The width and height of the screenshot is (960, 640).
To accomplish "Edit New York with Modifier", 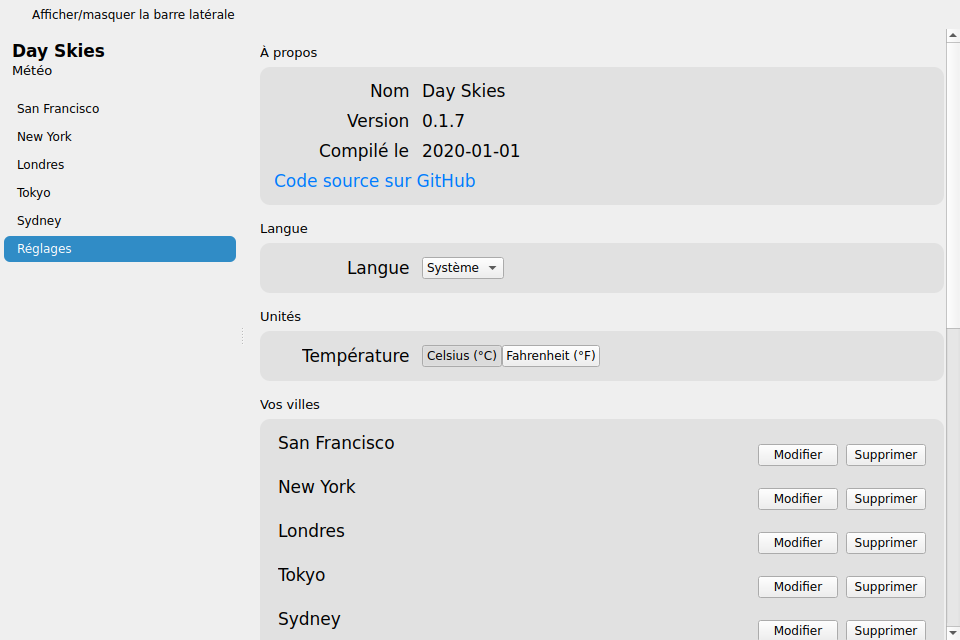I will (x=797, y=499).
